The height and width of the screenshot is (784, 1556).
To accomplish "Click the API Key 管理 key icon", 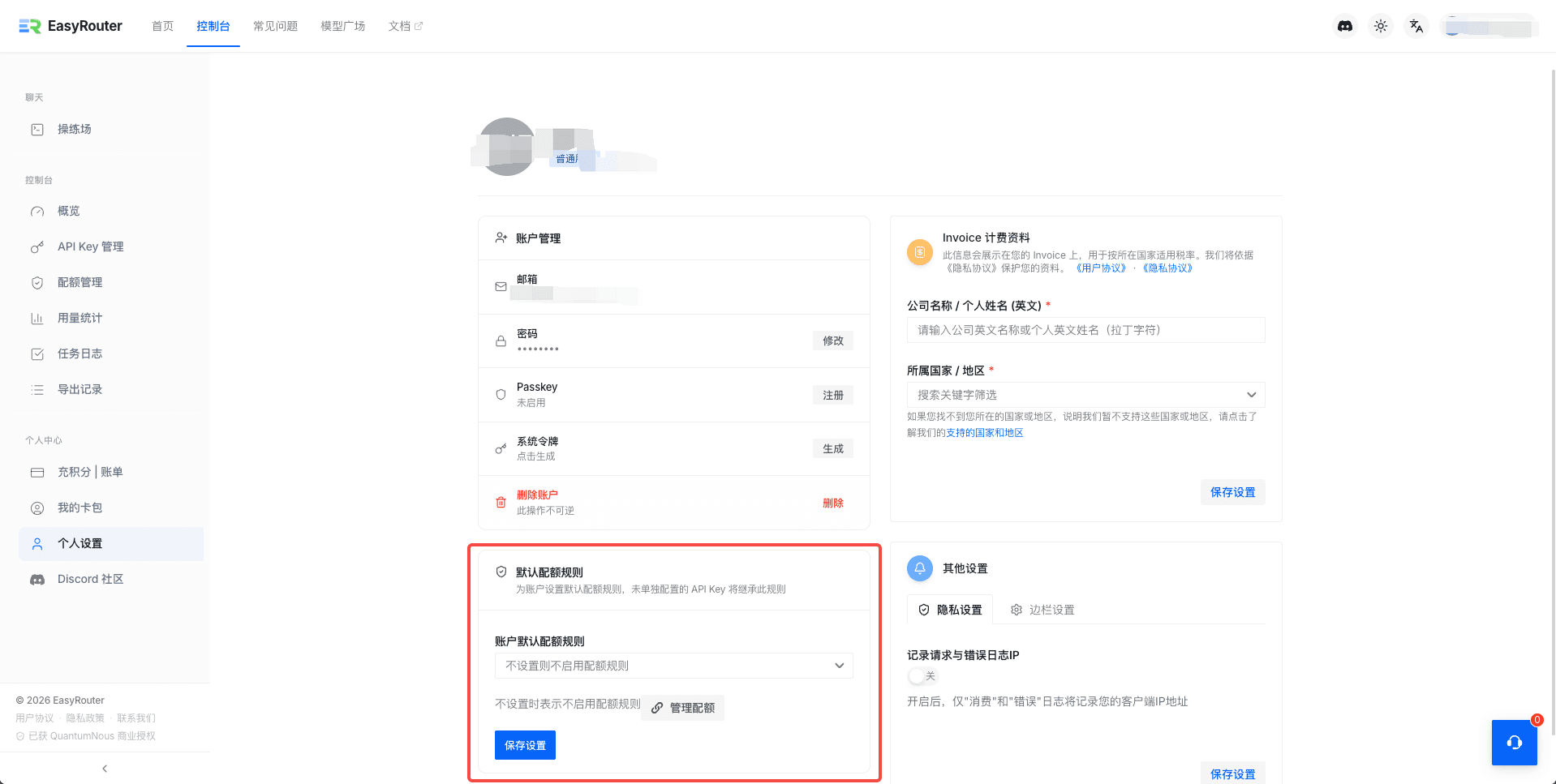I will click(x=37, y=247).
